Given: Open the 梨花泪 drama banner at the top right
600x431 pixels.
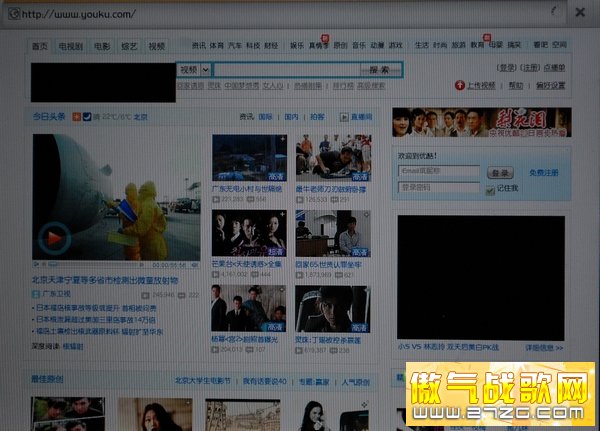Looking at the screenshot, I should tap(482, 122).
